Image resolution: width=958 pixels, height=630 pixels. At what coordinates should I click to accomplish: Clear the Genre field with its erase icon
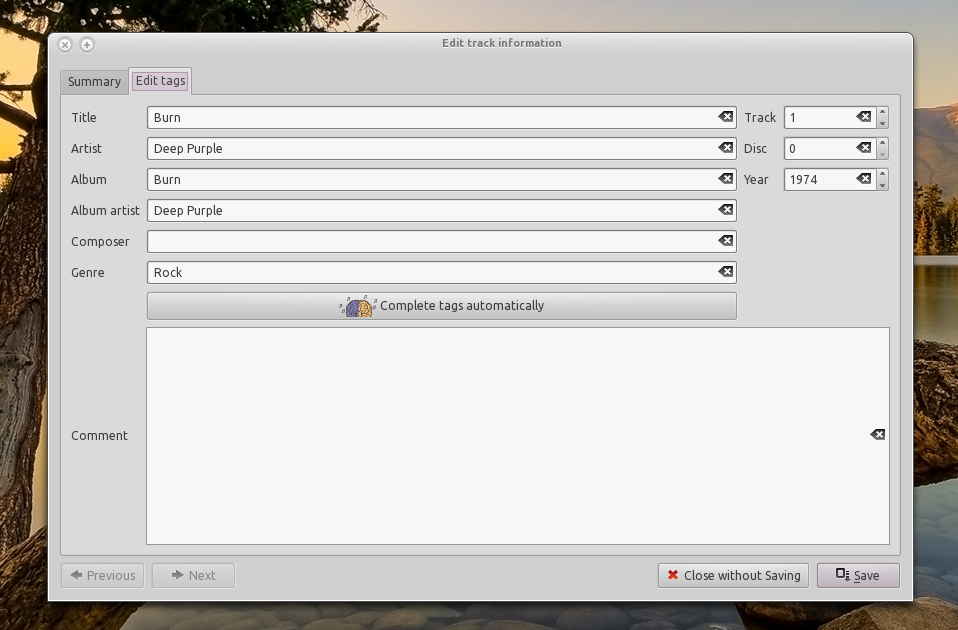(725, 272)
